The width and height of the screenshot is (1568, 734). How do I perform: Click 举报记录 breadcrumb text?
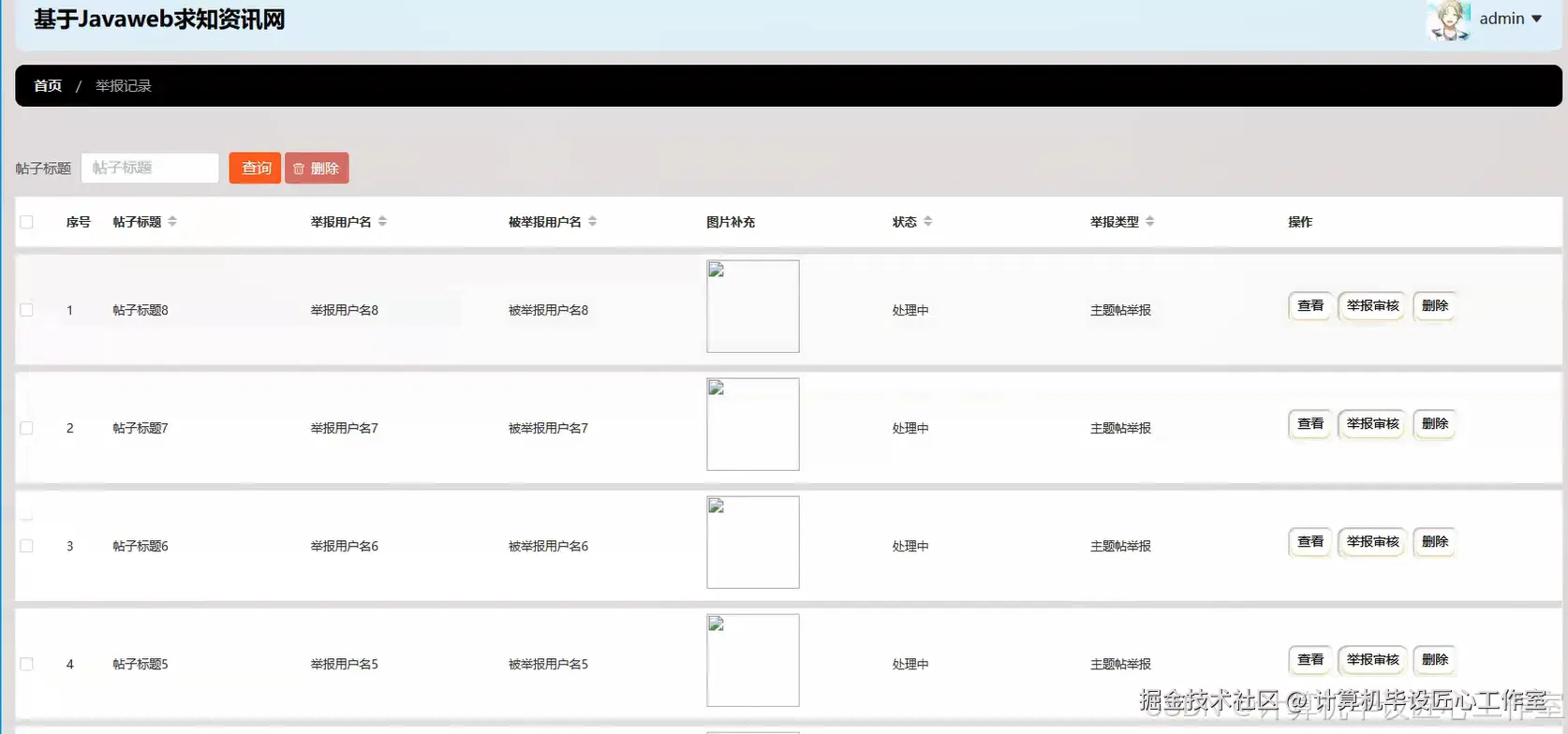124,85
